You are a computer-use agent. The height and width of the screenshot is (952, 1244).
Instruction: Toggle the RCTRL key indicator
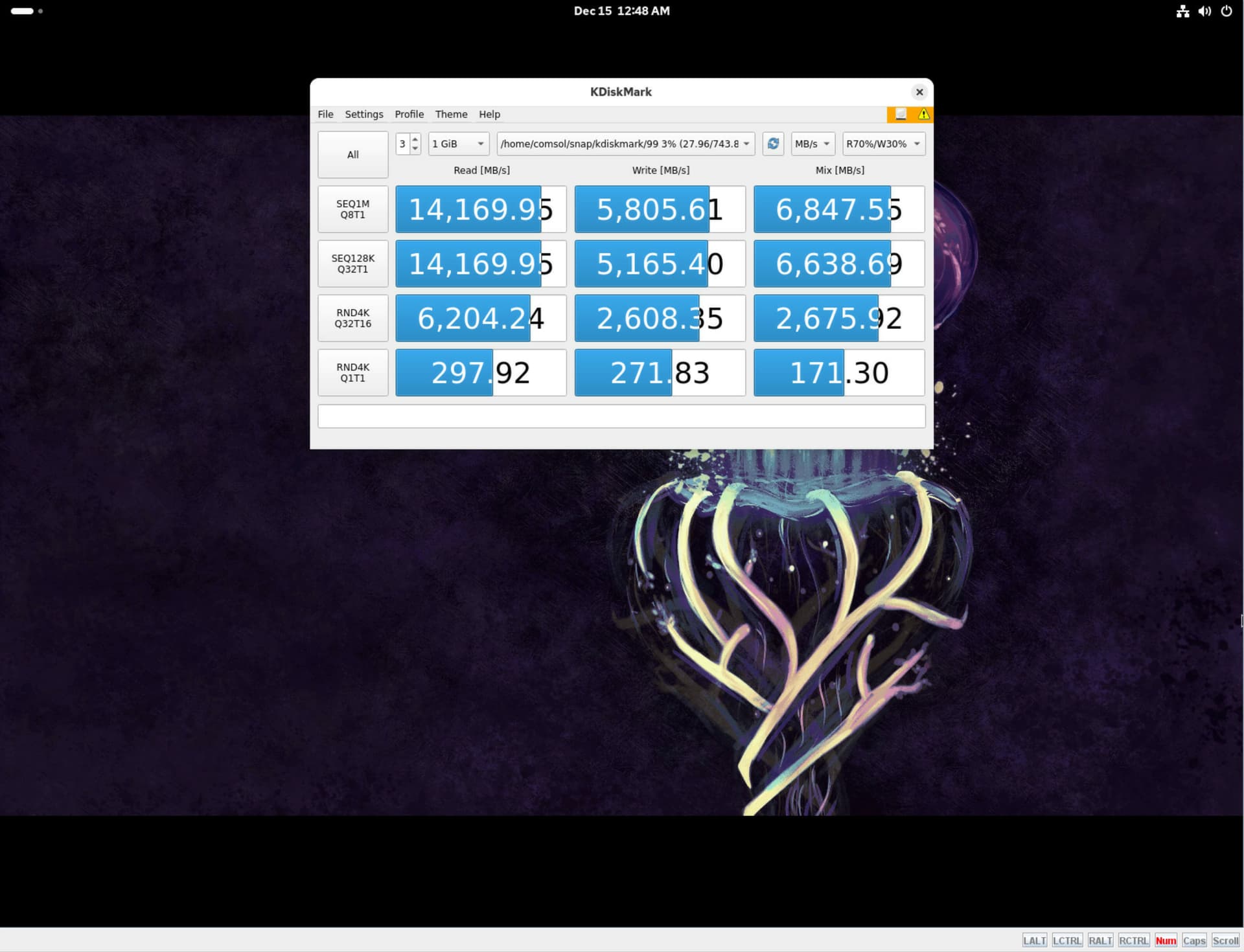coord(1134,940)
